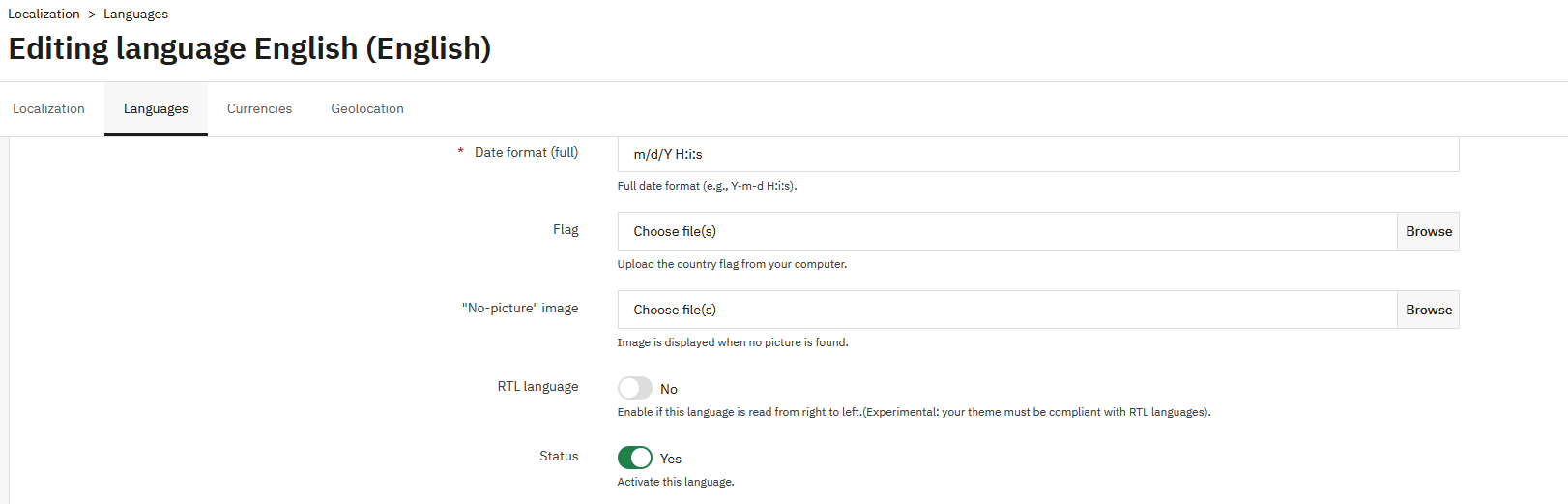Click the Date format (full) input field
The height and width of the screenshot is (504, 1568).
(1037, 154)
